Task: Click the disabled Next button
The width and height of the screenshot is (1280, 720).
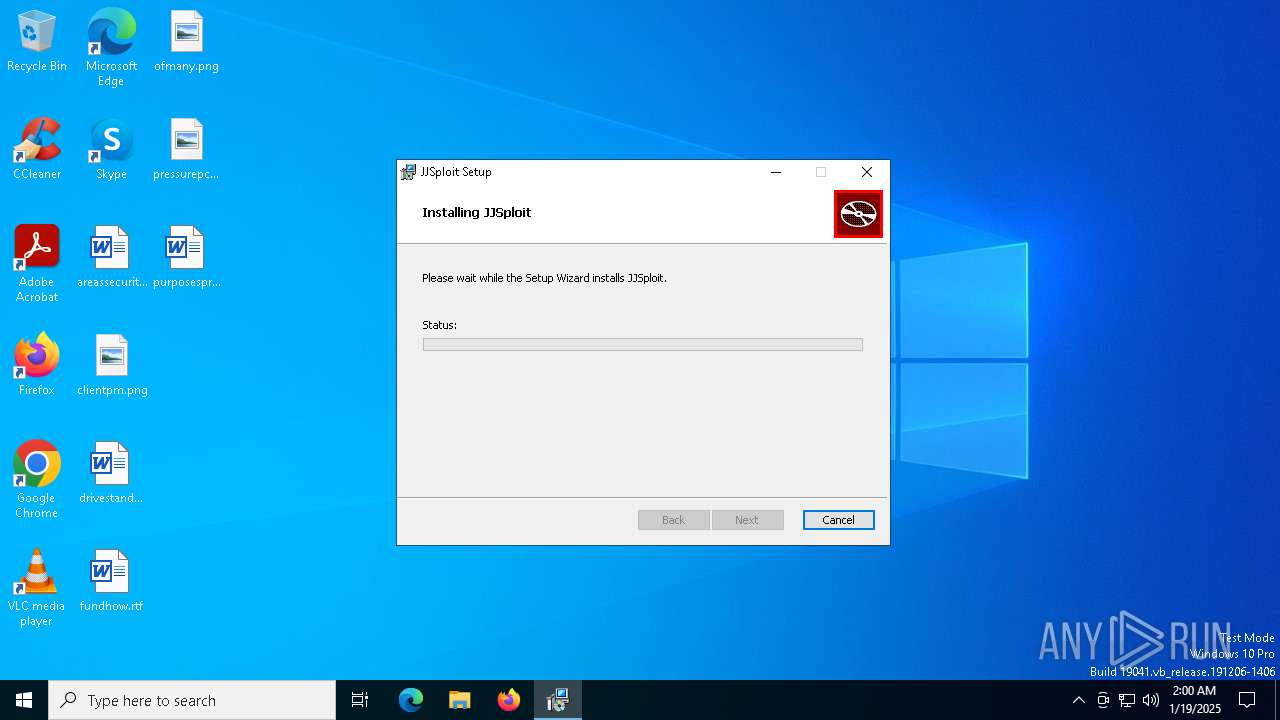Action: [x=747, y=520]
